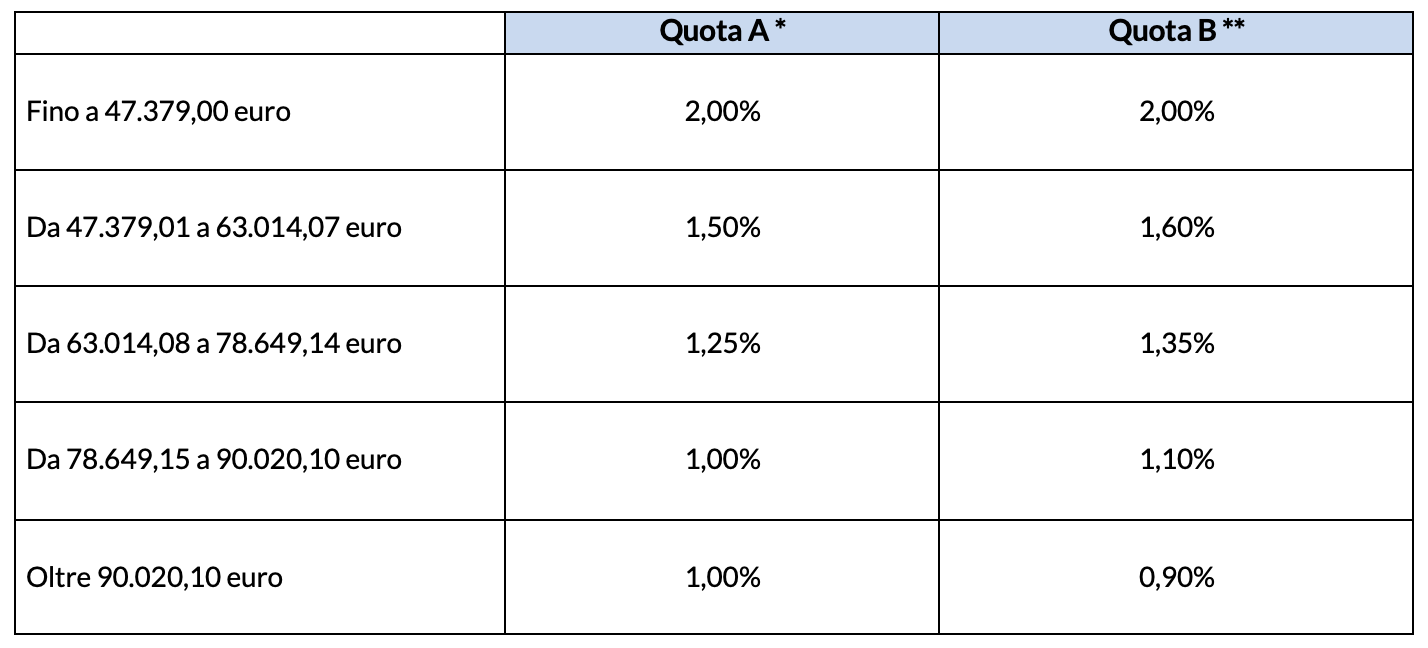1428x648 pixels.
Task: Click the double asterisk after Quota B
Action: tap(1233, 27)
